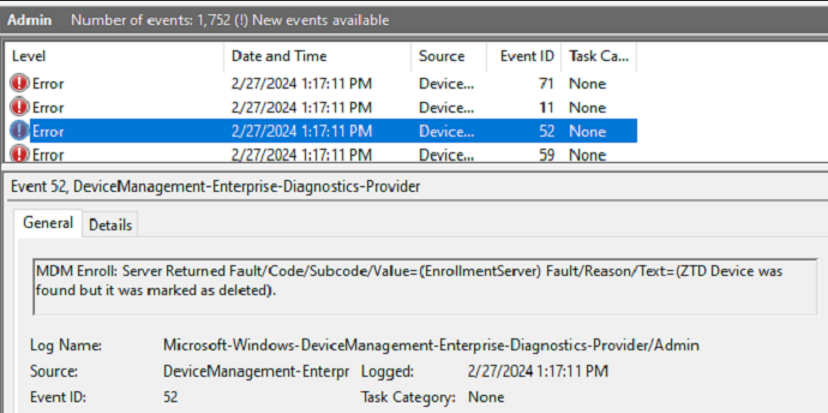The height and width of the screenshot is (413, 828).
Task: Switch to the Details tab
Action: click(110, 225)
